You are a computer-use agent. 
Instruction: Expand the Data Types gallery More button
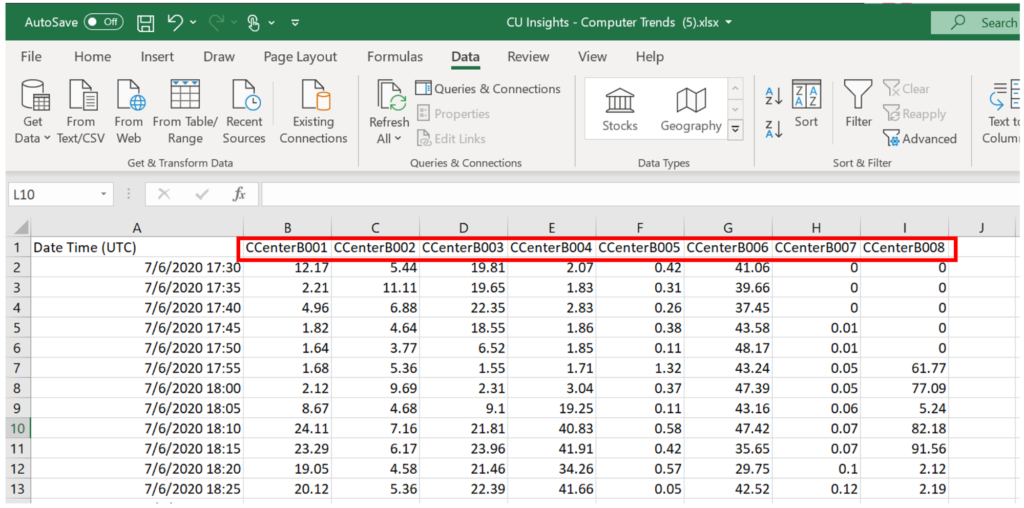point(736,128)
